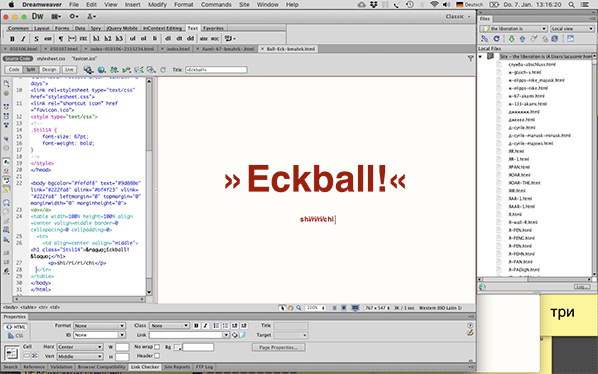Open the Classic workspace switcher
598x374 pixels.
click(458, 16)
